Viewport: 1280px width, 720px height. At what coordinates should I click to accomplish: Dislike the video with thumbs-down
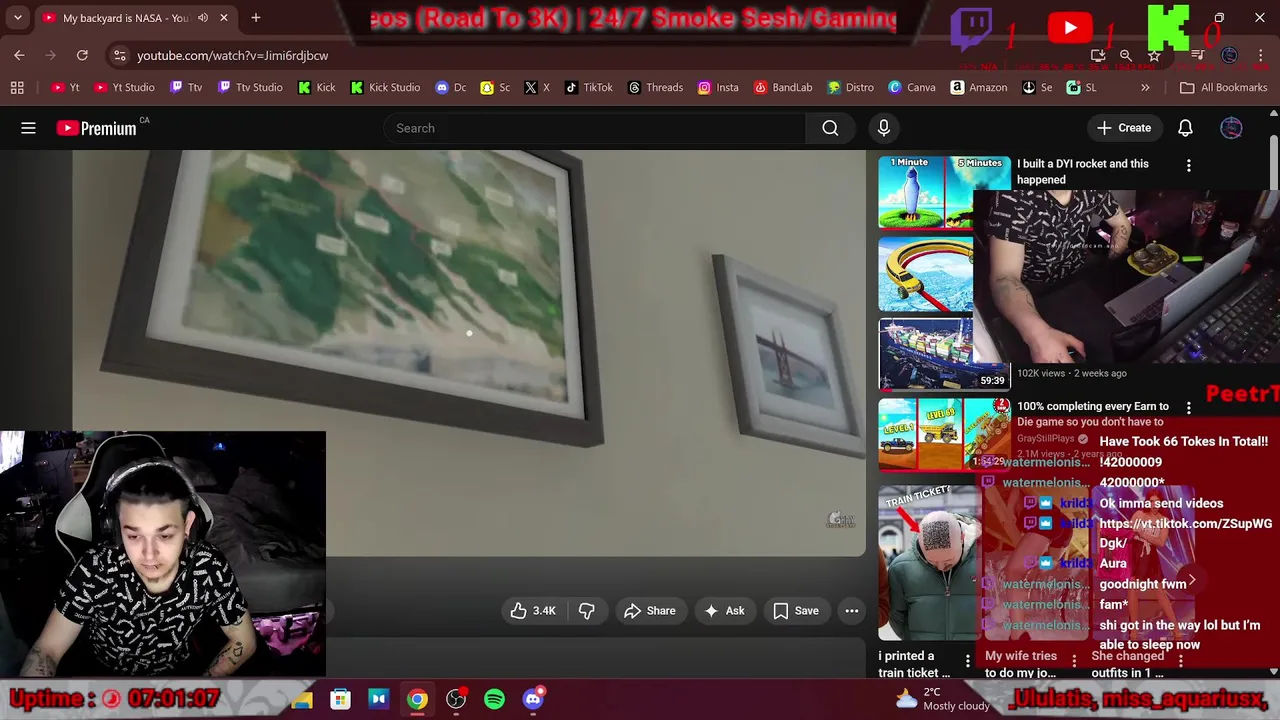pos(587,611)
